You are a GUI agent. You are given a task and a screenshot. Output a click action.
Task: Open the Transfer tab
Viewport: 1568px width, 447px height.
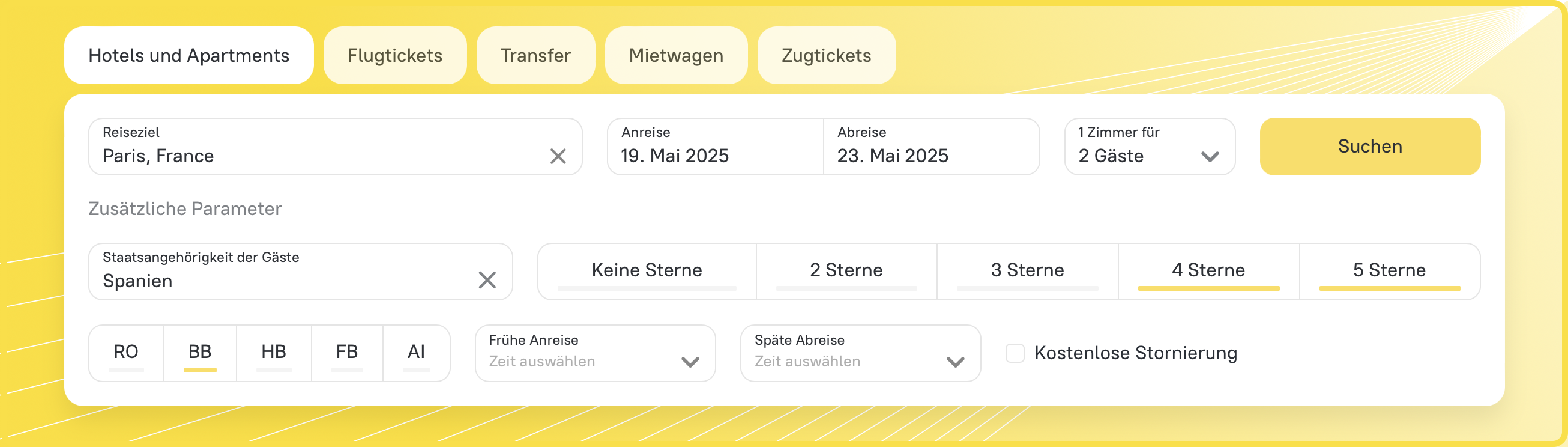[535, 55]
